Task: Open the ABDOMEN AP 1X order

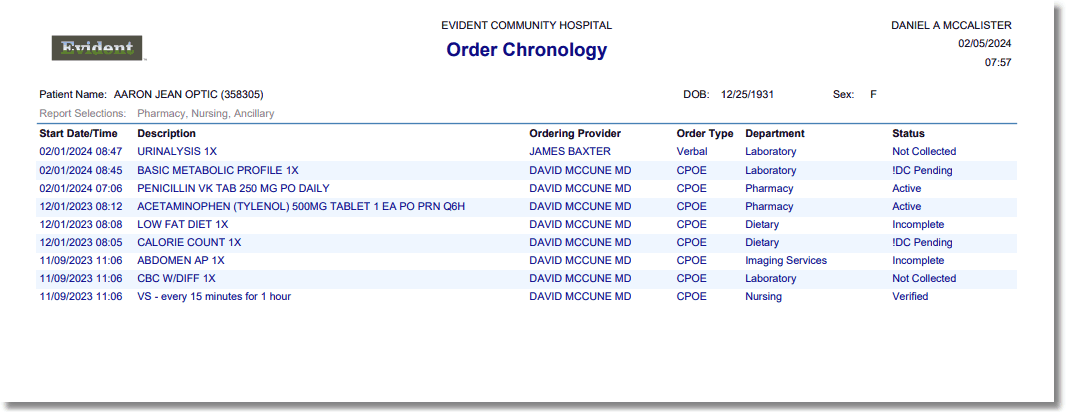Action: pos(180,260)
